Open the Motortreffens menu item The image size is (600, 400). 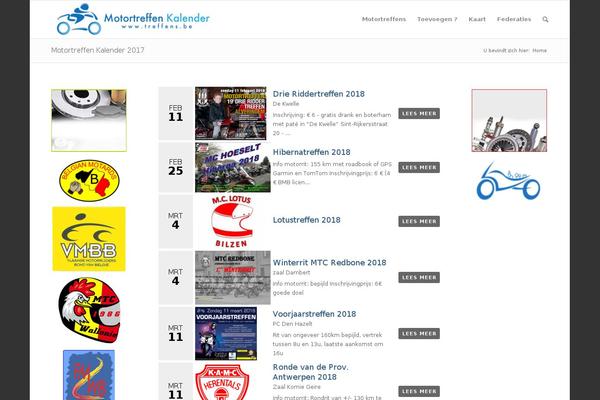[384, 19]
